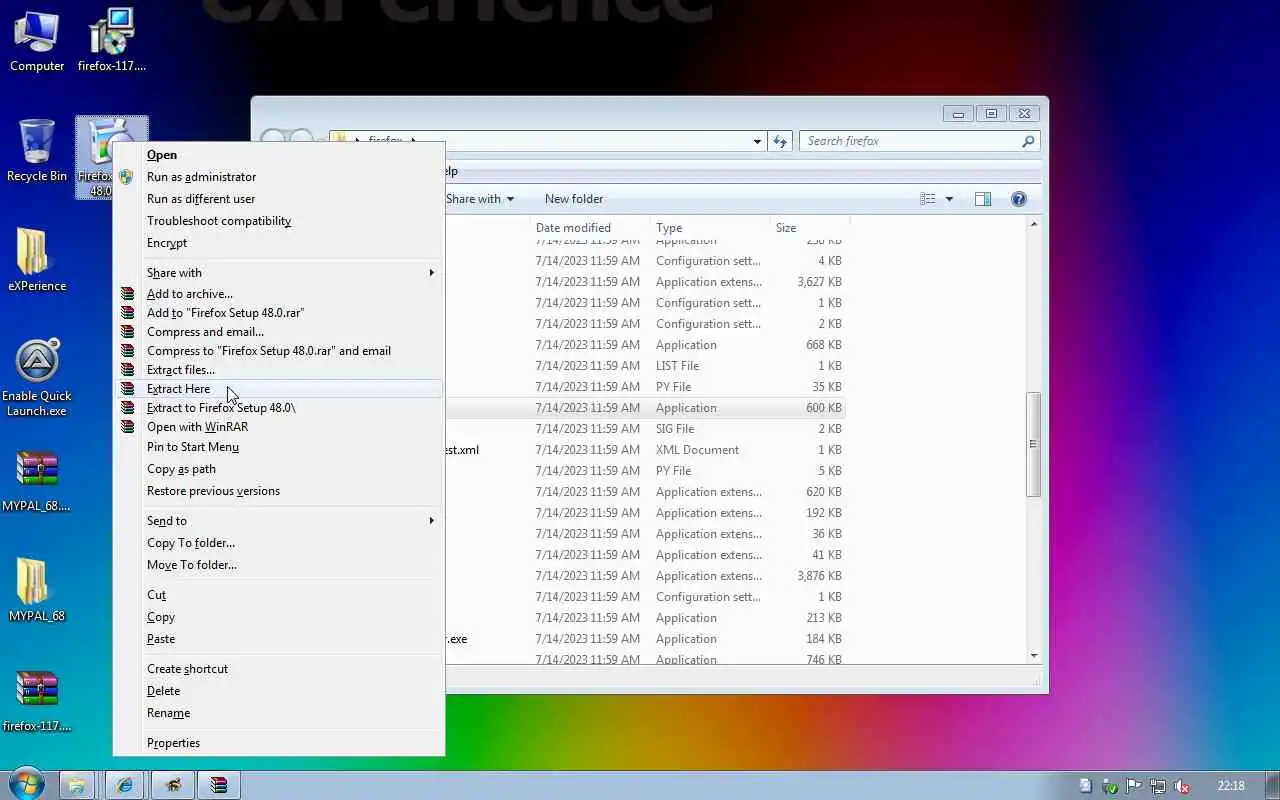The image size is (1280, 800).
Task: Choose Rename from the context menu
Action: click(x=279, y=713)
